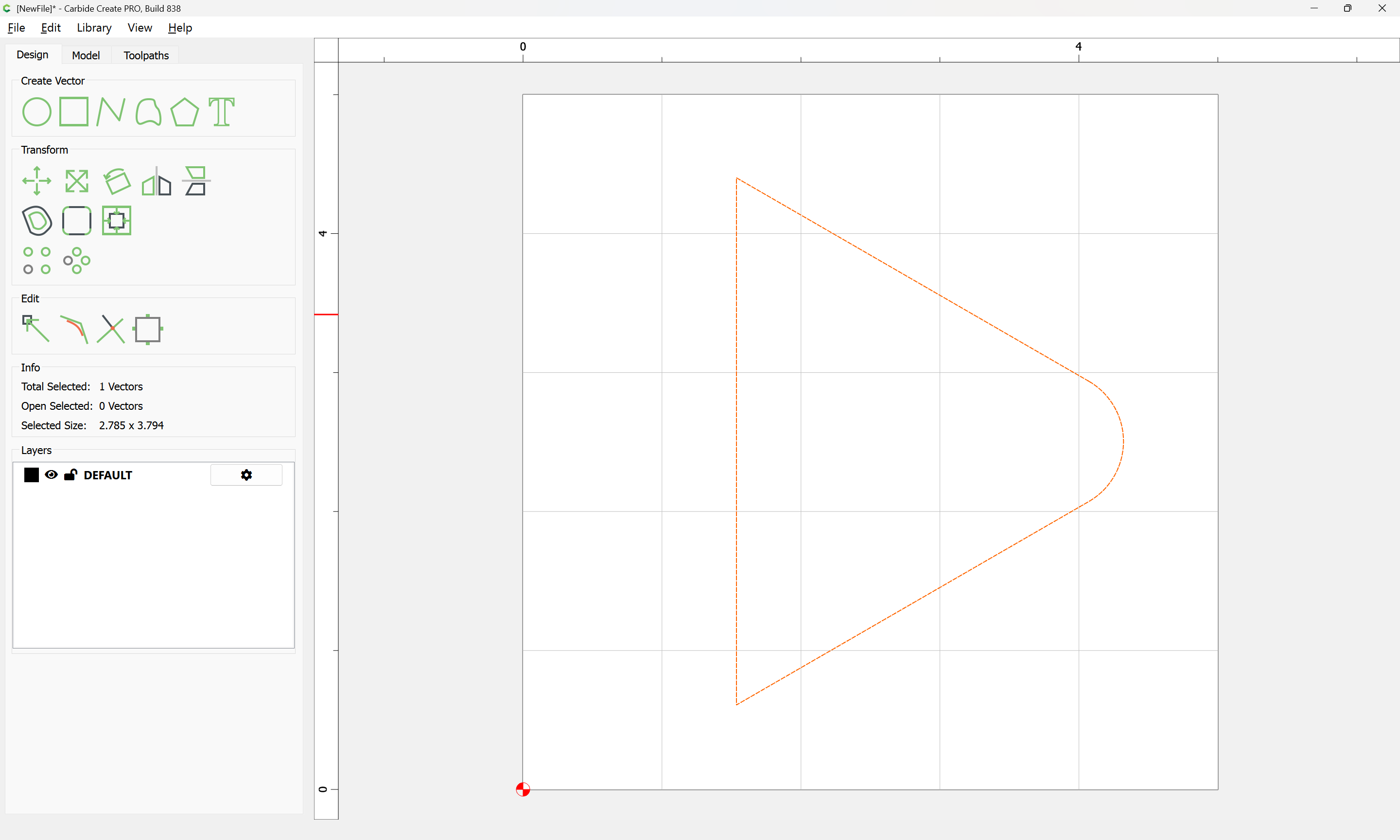
Task: Click the dashed triangle vector on canvas
Action: (x=736, y=441)
